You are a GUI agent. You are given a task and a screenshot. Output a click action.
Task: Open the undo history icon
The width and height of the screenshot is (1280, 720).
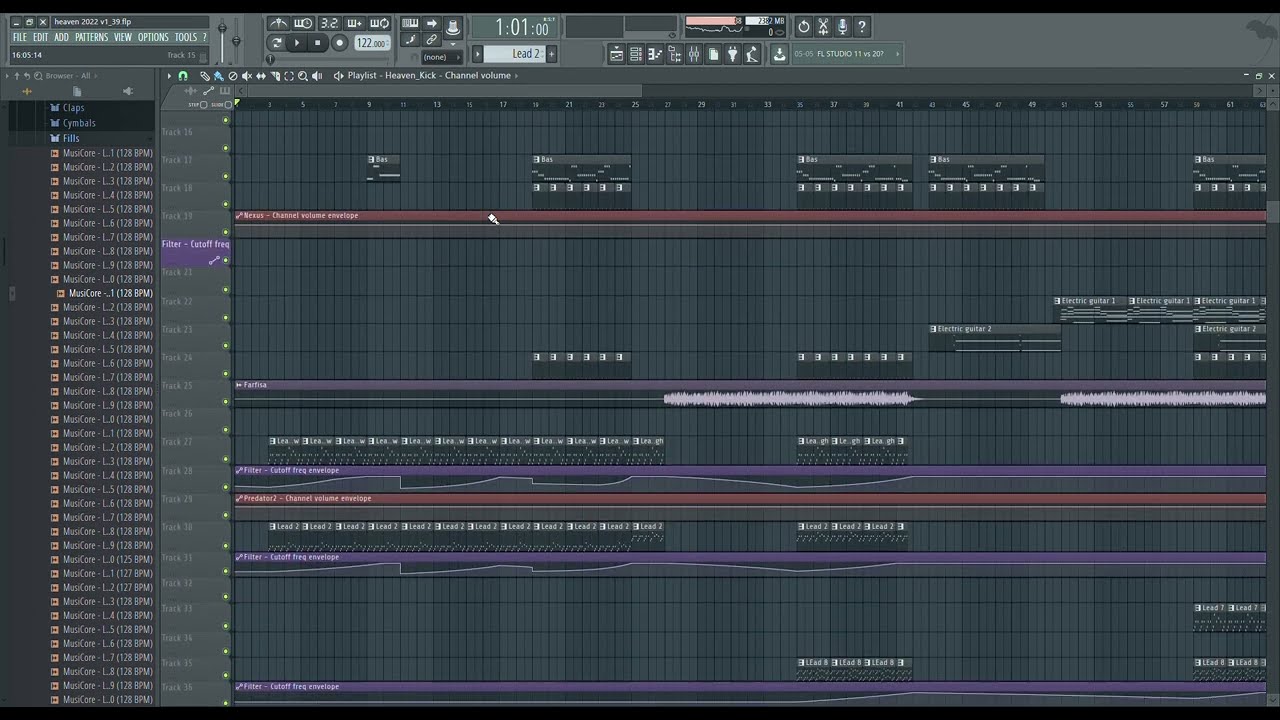click(x=803, y=27)
